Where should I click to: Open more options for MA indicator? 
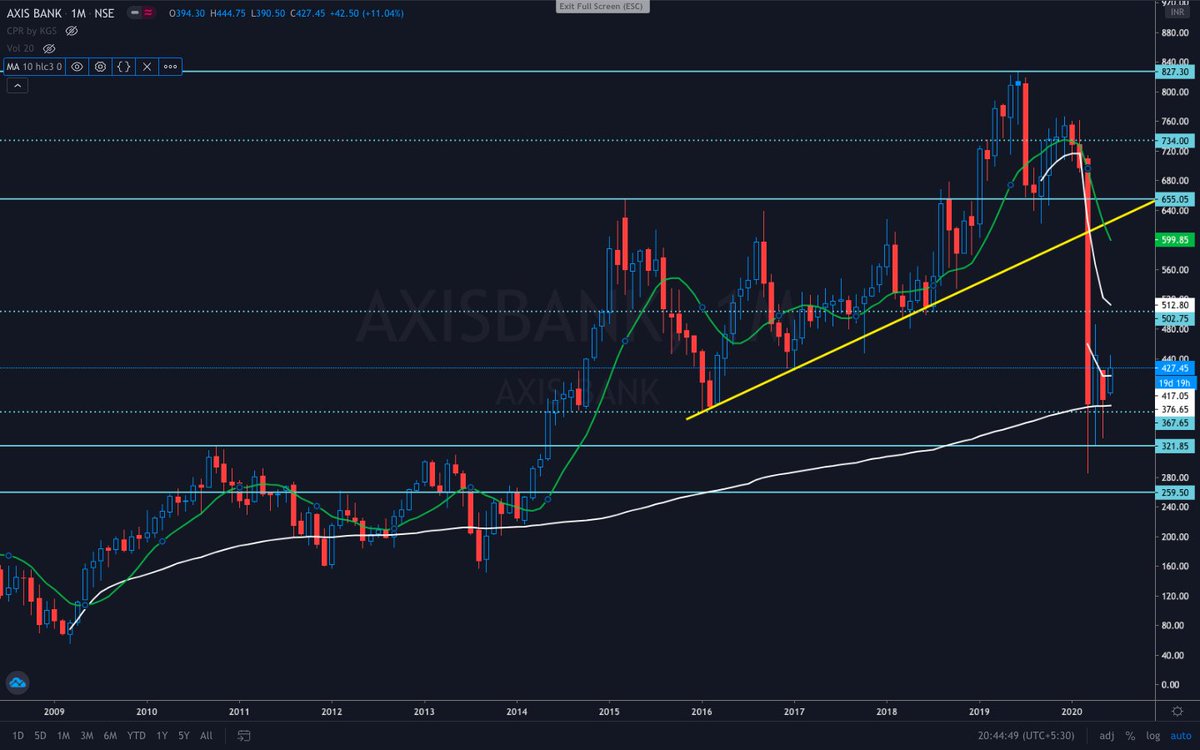(x=170, y=66)
